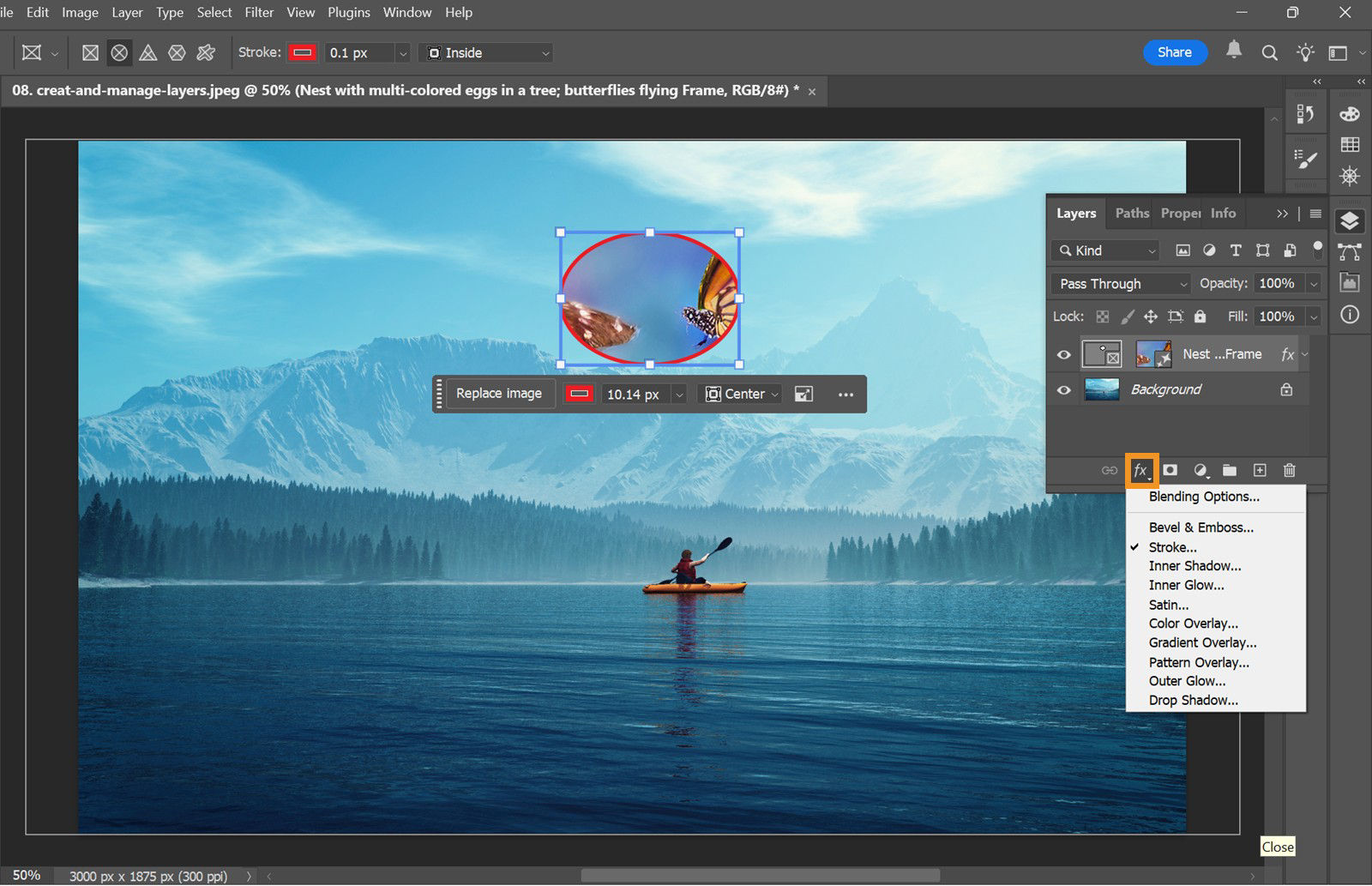Switch to the Paths tab
The height and width of the screenshot is (886, 1372).
[1130, 213]
